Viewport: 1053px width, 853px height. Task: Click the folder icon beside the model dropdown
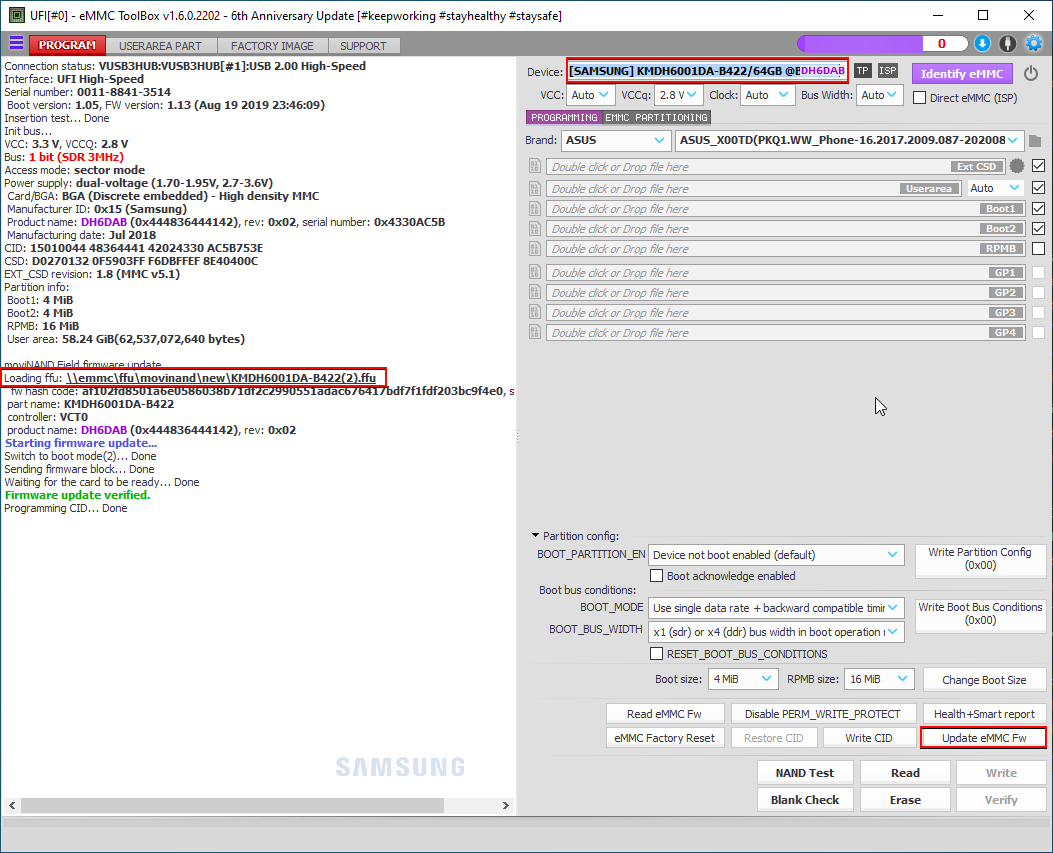click(1035, 141)
